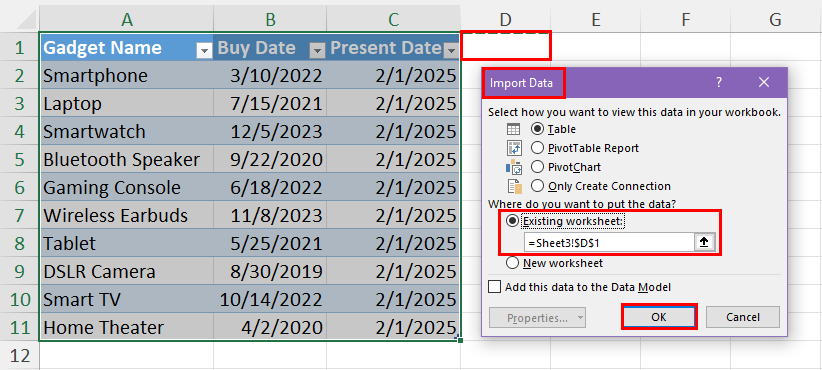Select column A header

[x=126, y=19]
